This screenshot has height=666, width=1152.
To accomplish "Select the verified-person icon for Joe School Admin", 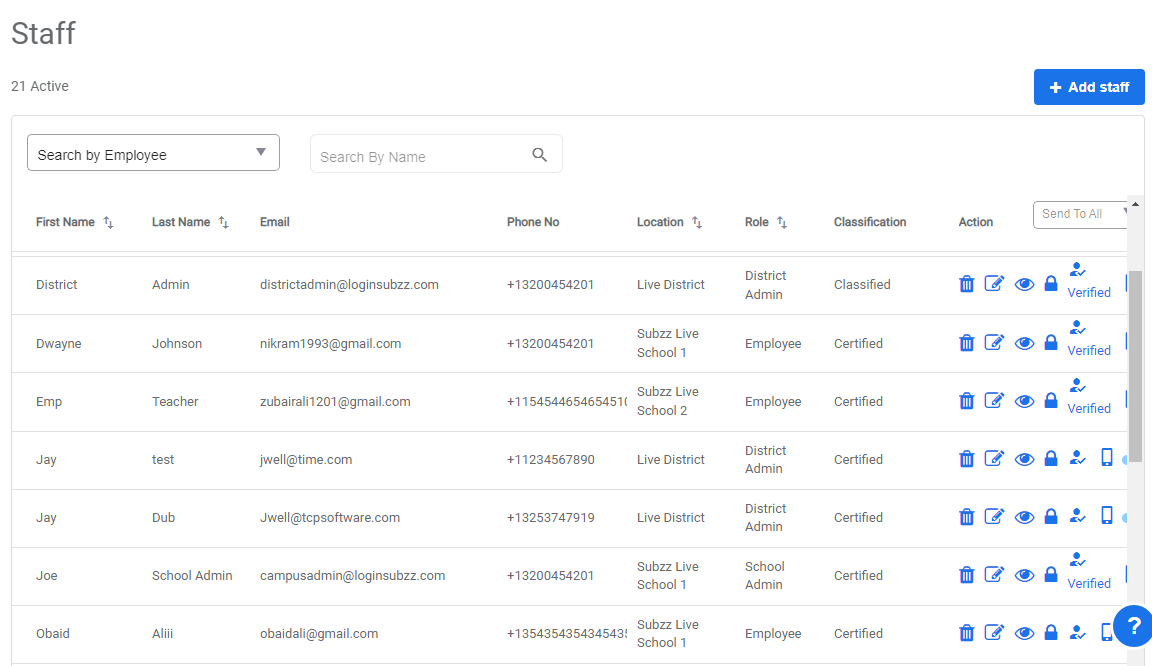I will tap(1077, 560).
